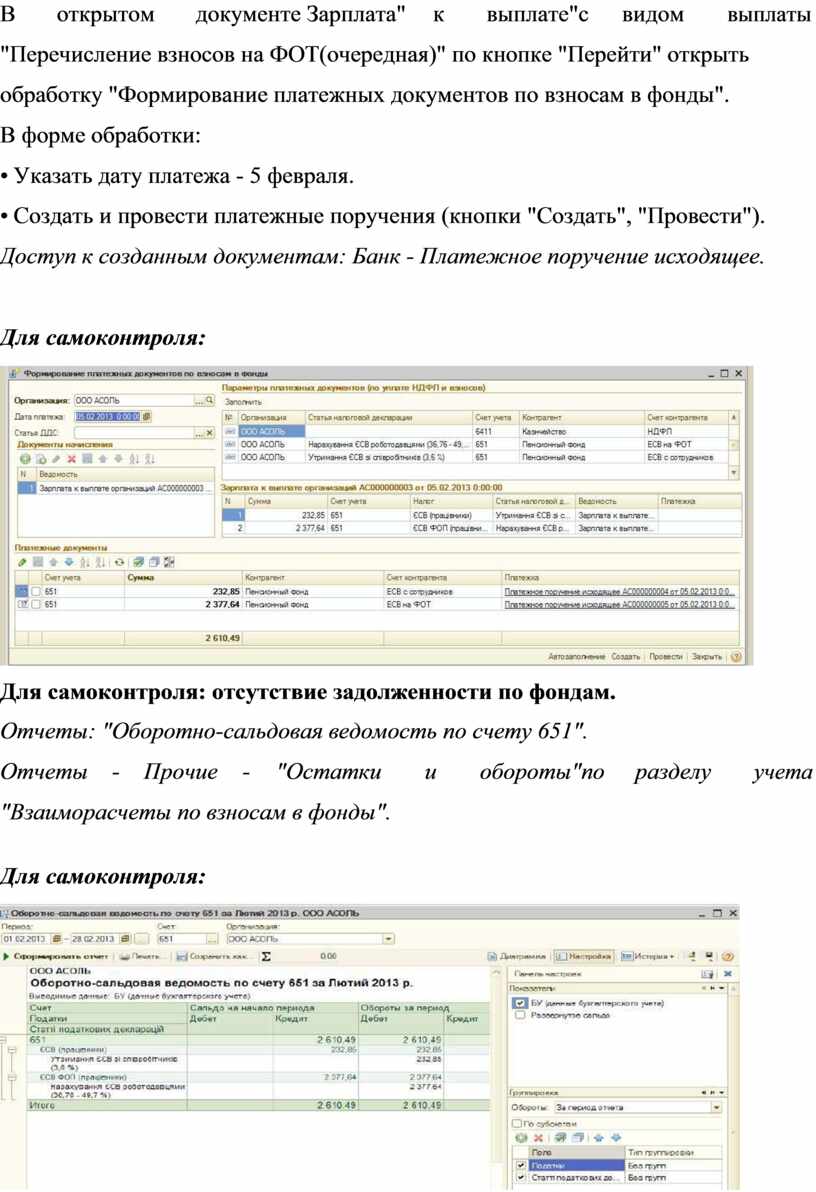The image size is (816, 1192).
Task: Click the move down arrow in Платежные документы toolbar
Action: 68,562
